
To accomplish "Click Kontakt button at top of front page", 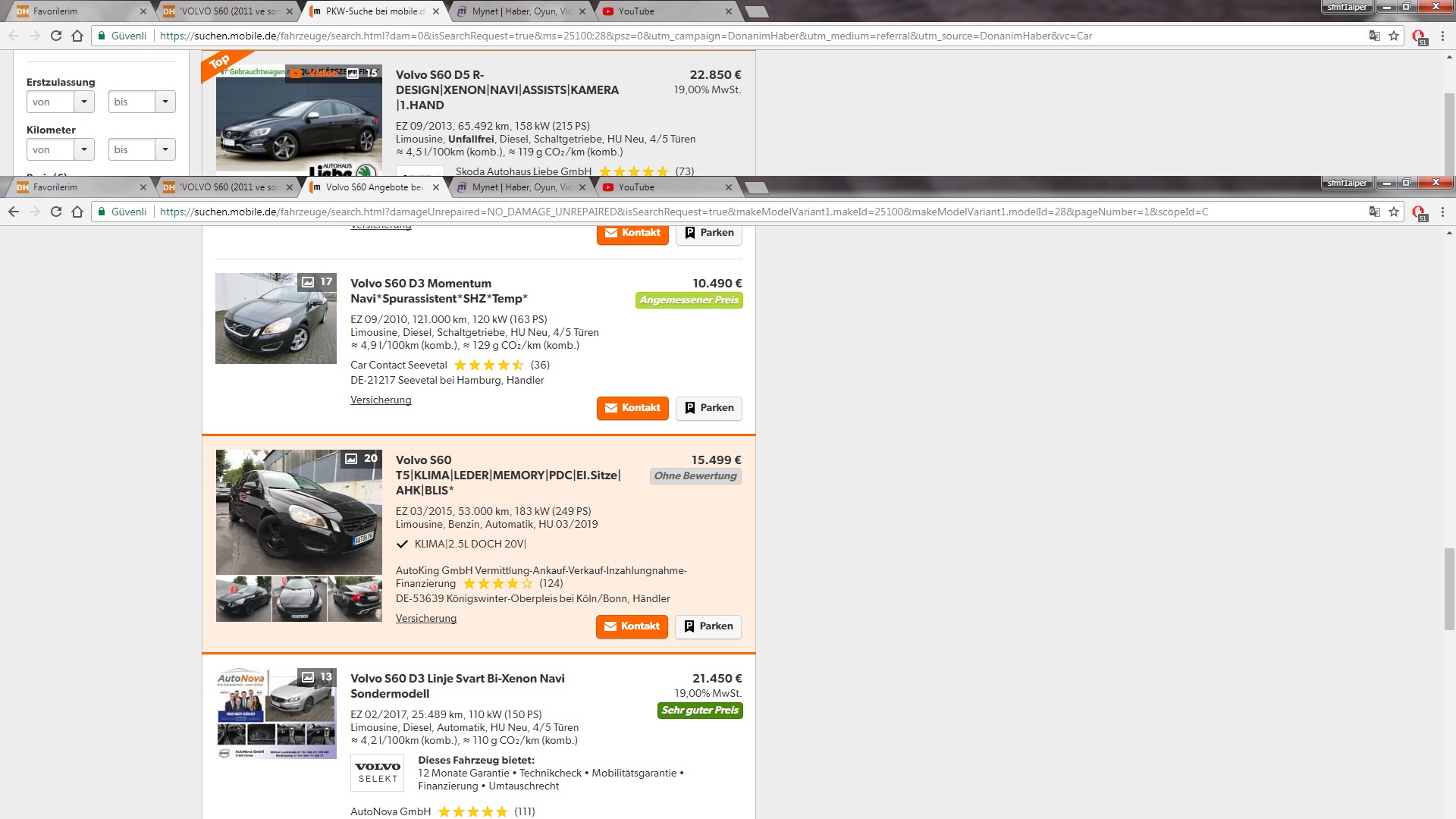I will click(632, 234).
